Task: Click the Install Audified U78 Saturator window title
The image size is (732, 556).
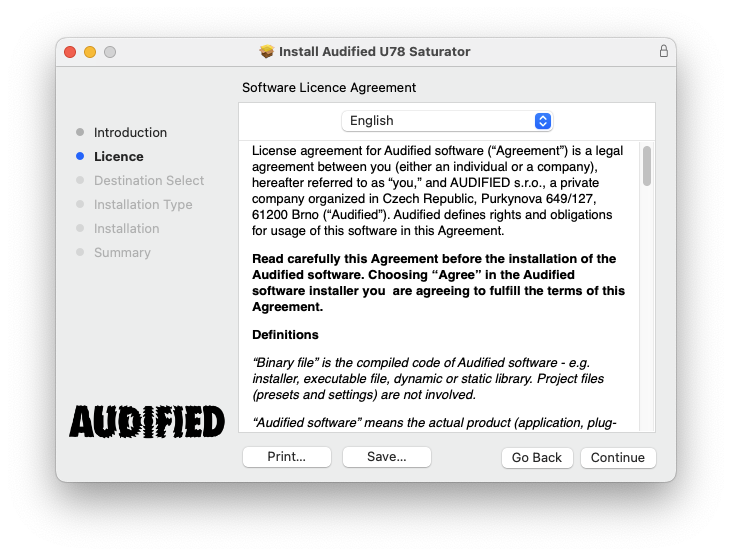Action: pyautogui.click(x=374, y=52)
